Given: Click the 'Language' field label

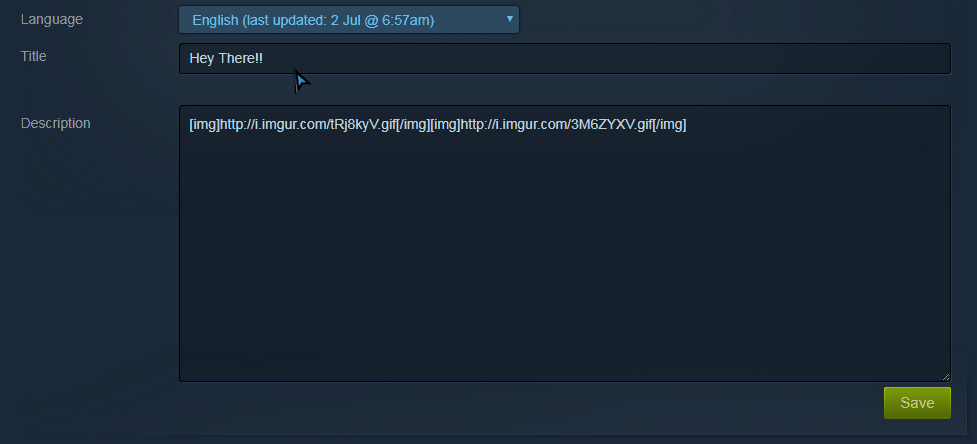Looking at the screenshot, I should click(x=52, y=19).
